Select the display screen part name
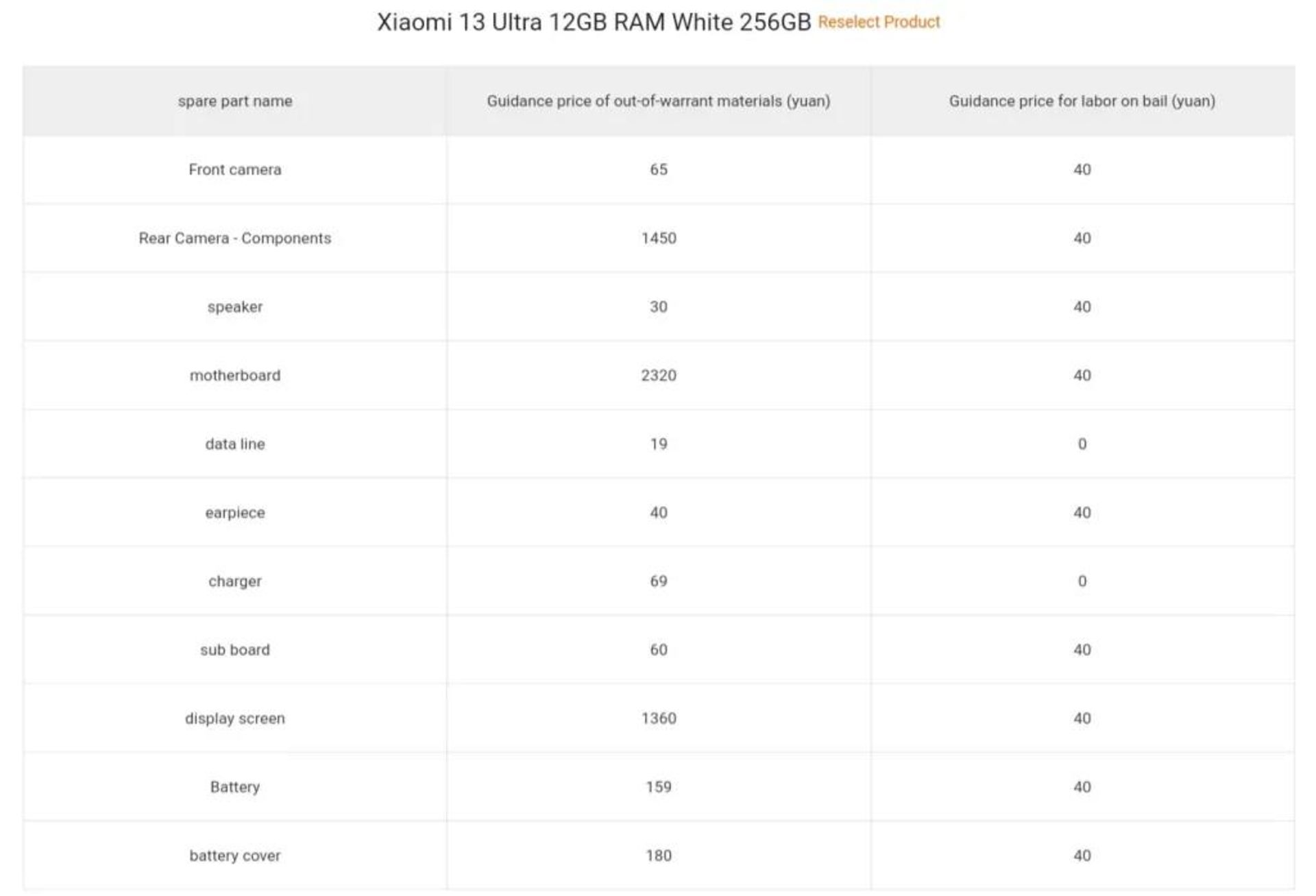Viewport: 1316px width, 896px height. pyautogui.click(x=235, y=718)
